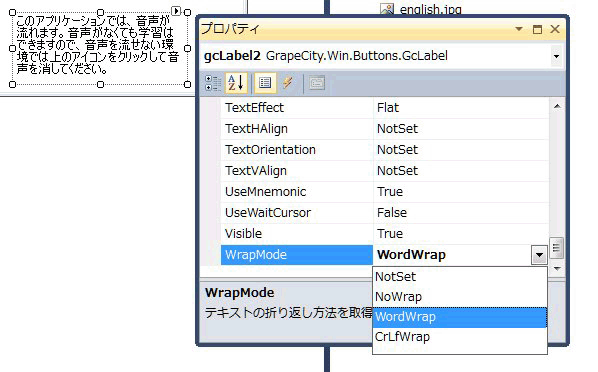Viewport: 598px width, 372px height.
Task: Click the property grid scrollbar thumb
Action: [556, 248]
